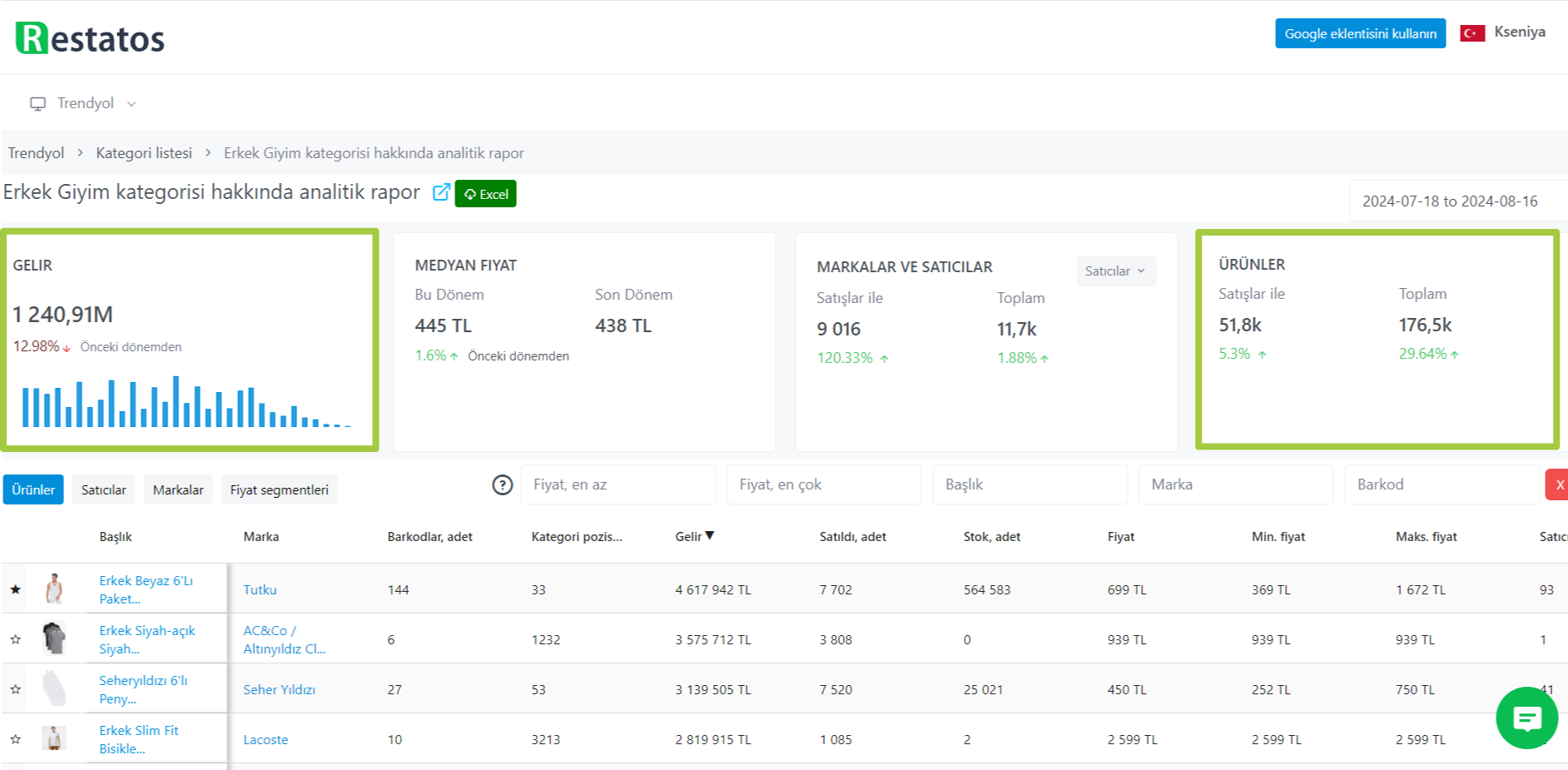Sort by Marka column header

[x=261, y=537]
